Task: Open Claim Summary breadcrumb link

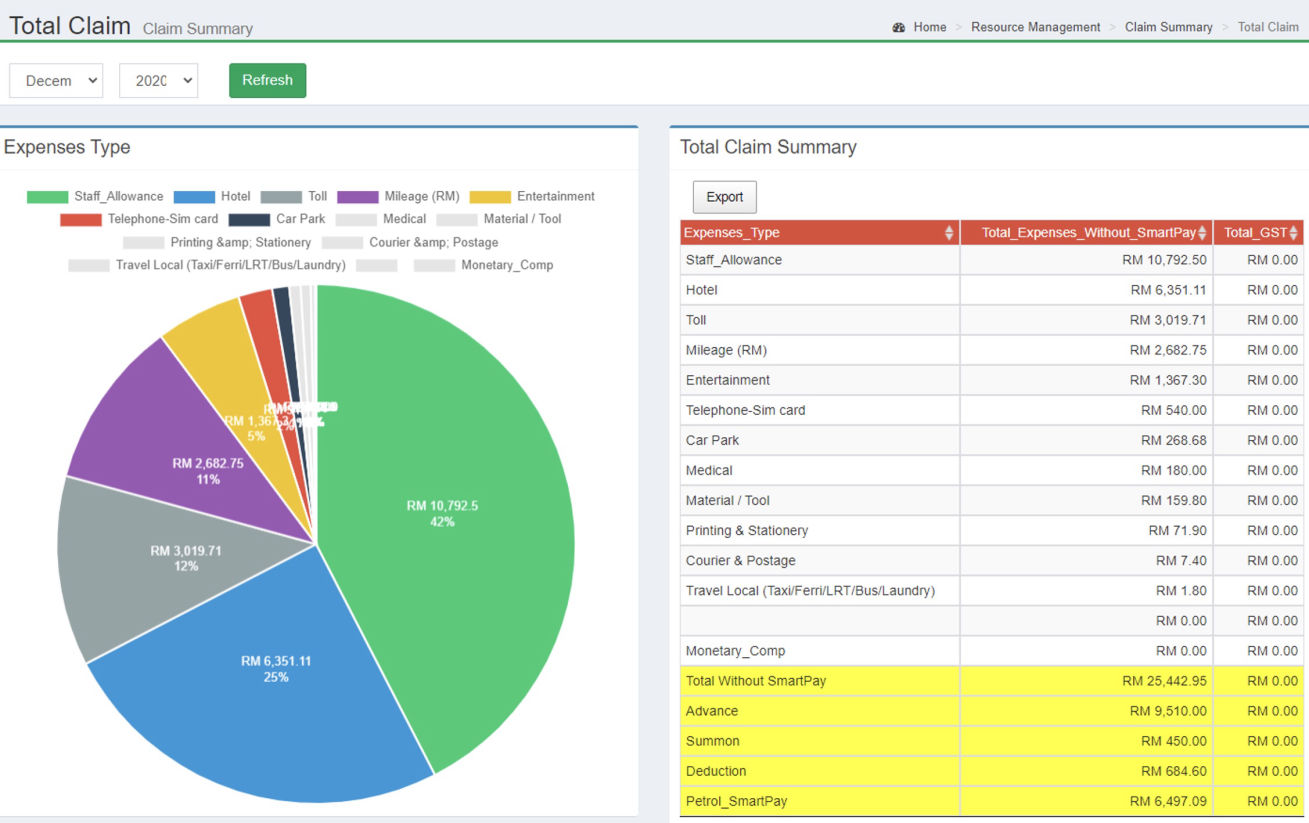Action: point(1168,28)
